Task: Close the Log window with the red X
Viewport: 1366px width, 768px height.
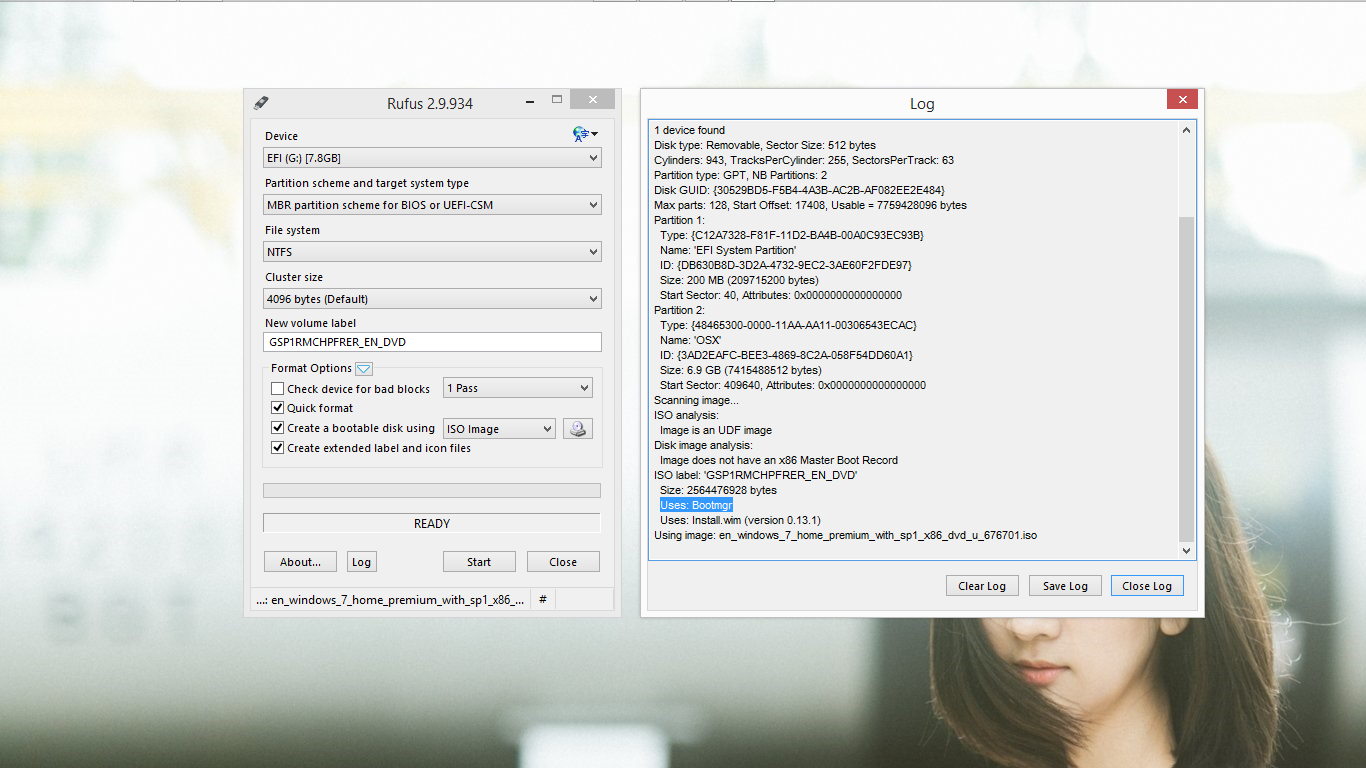Action: 1182,99
